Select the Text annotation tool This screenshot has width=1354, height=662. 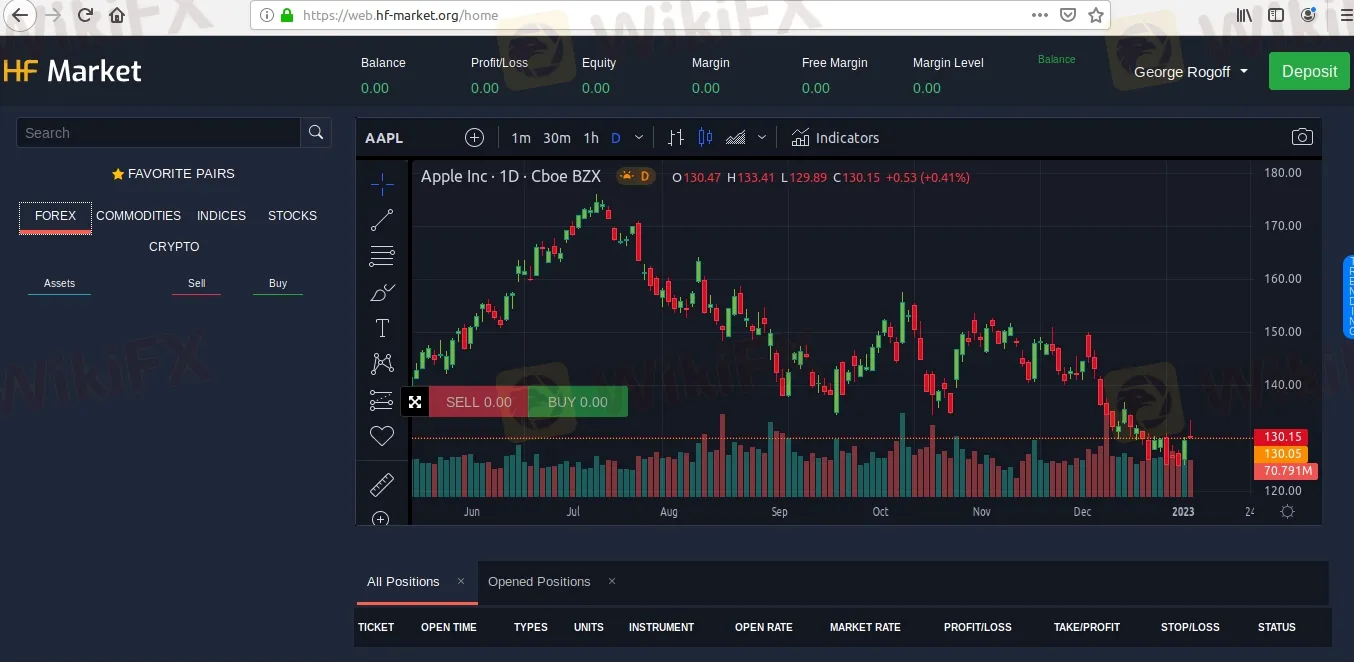pyautogui.click(x=382, y=328)
